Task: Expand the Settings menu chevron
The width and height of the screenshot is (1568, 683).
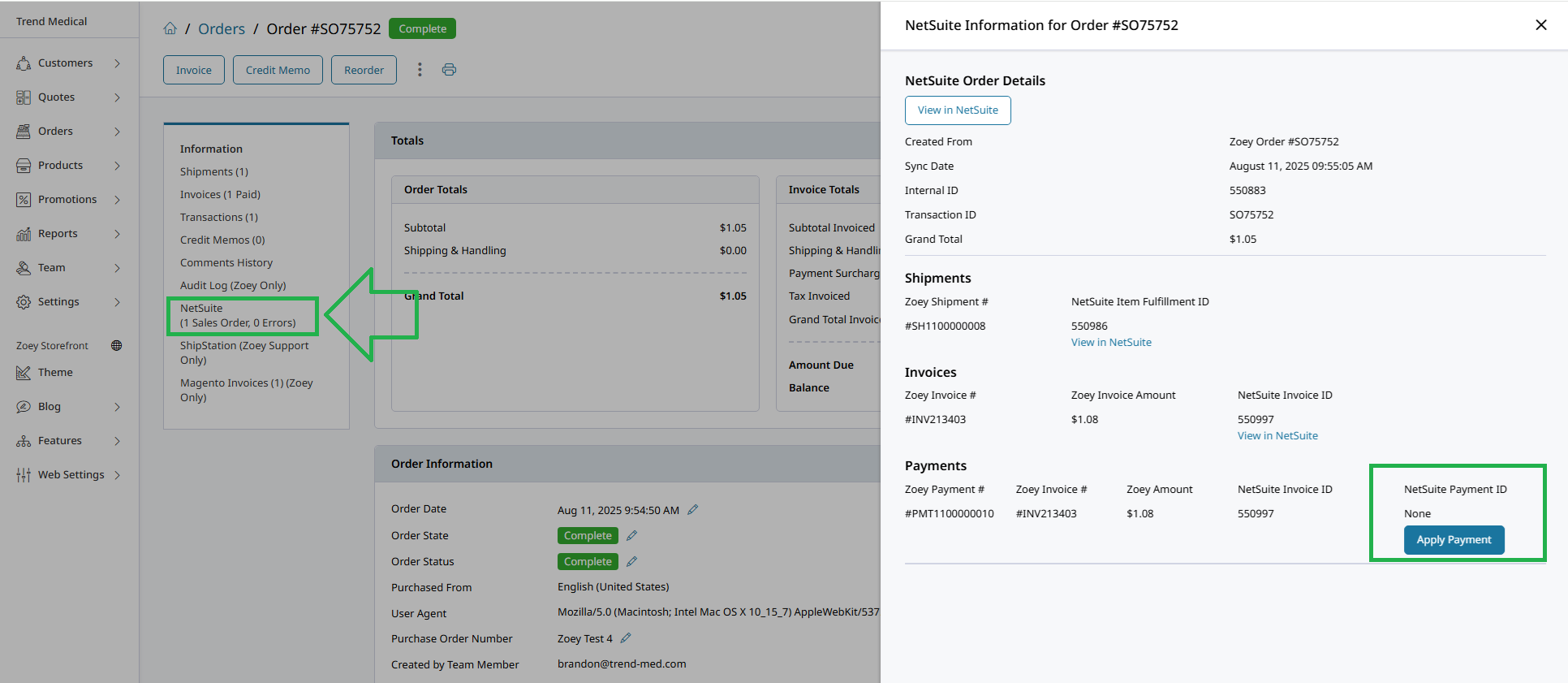Action: tap(118, 302)
